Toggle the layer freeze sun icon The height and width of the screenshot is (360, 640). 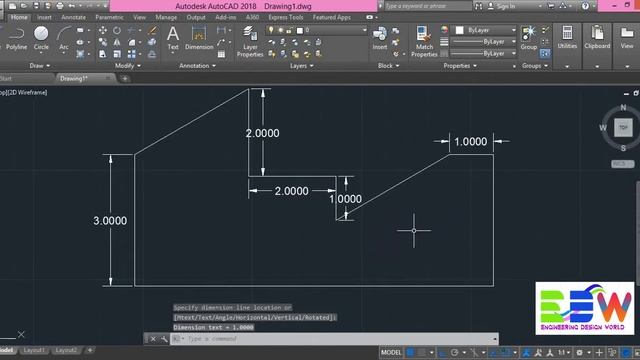(x=280, y=30)
